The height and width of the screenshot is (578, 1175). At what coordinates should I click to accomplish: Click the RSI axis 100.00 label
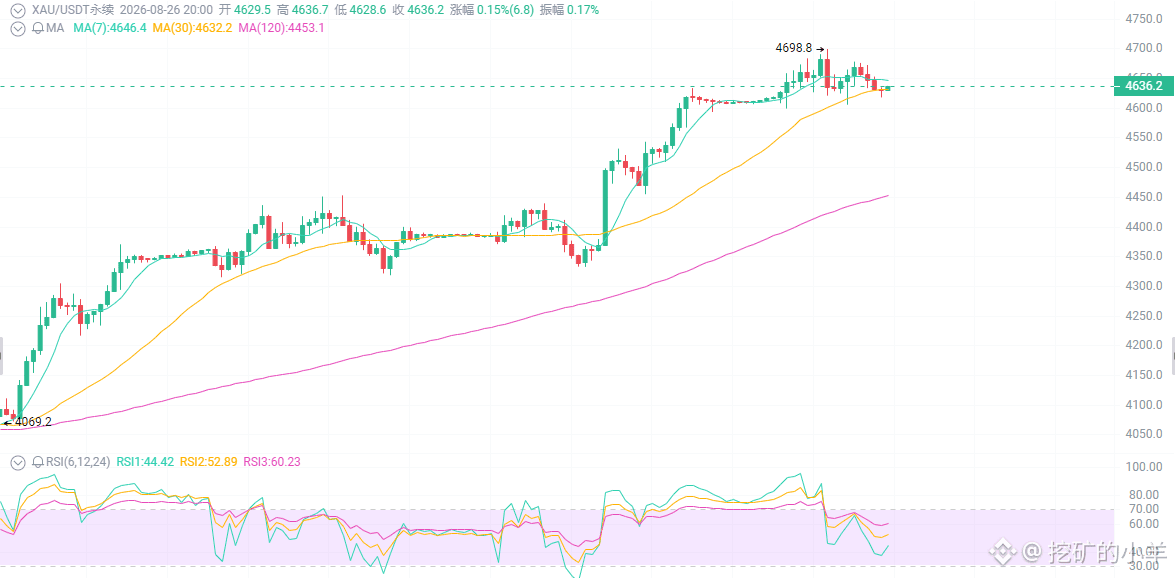[x=1143, y=466]
